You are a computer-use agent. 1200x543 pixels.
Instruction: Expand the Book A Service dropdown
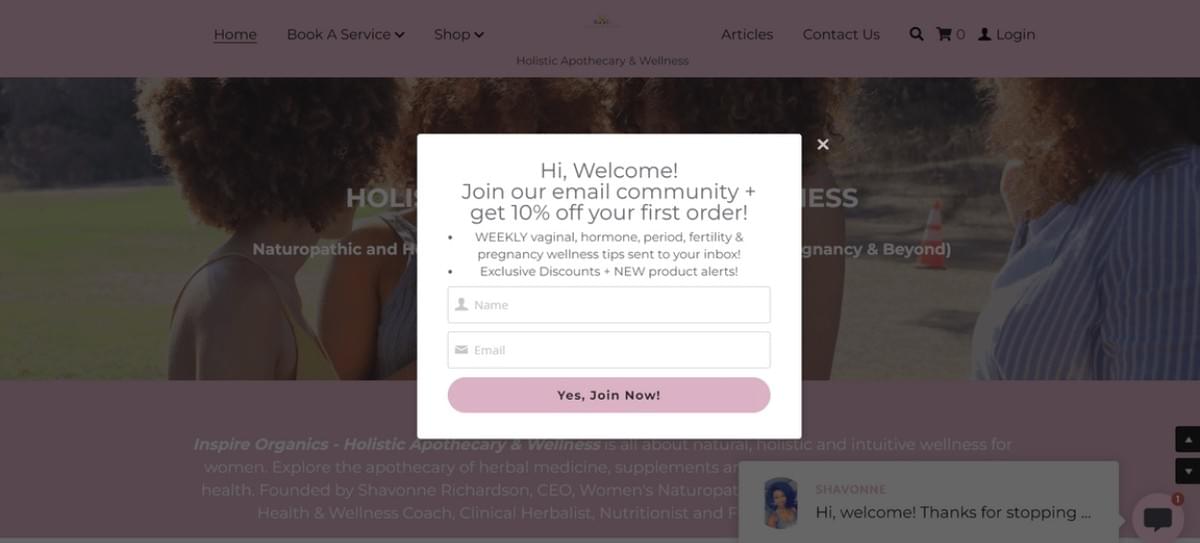tap(345, 34)
